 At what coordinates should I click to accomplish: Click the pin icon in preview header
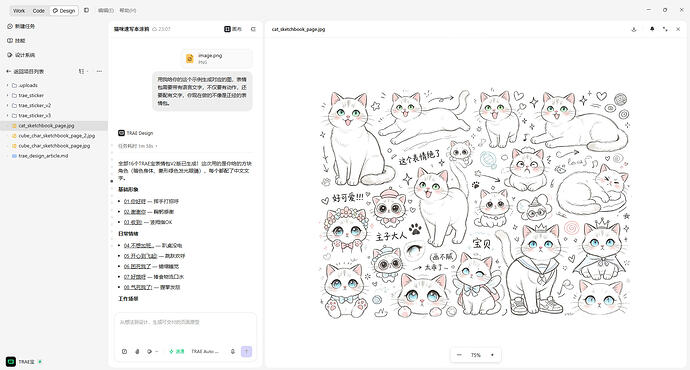tap(652, 29)
